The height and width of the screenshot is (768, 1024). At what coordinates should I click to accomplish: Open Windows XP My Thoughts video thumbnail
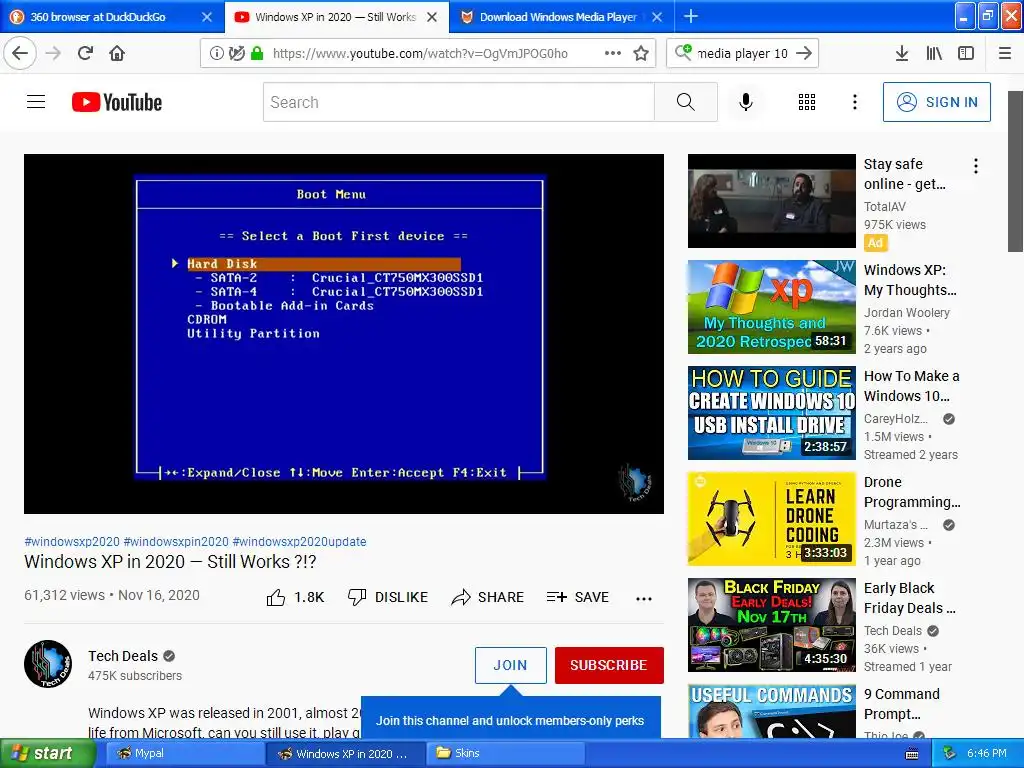771,307
